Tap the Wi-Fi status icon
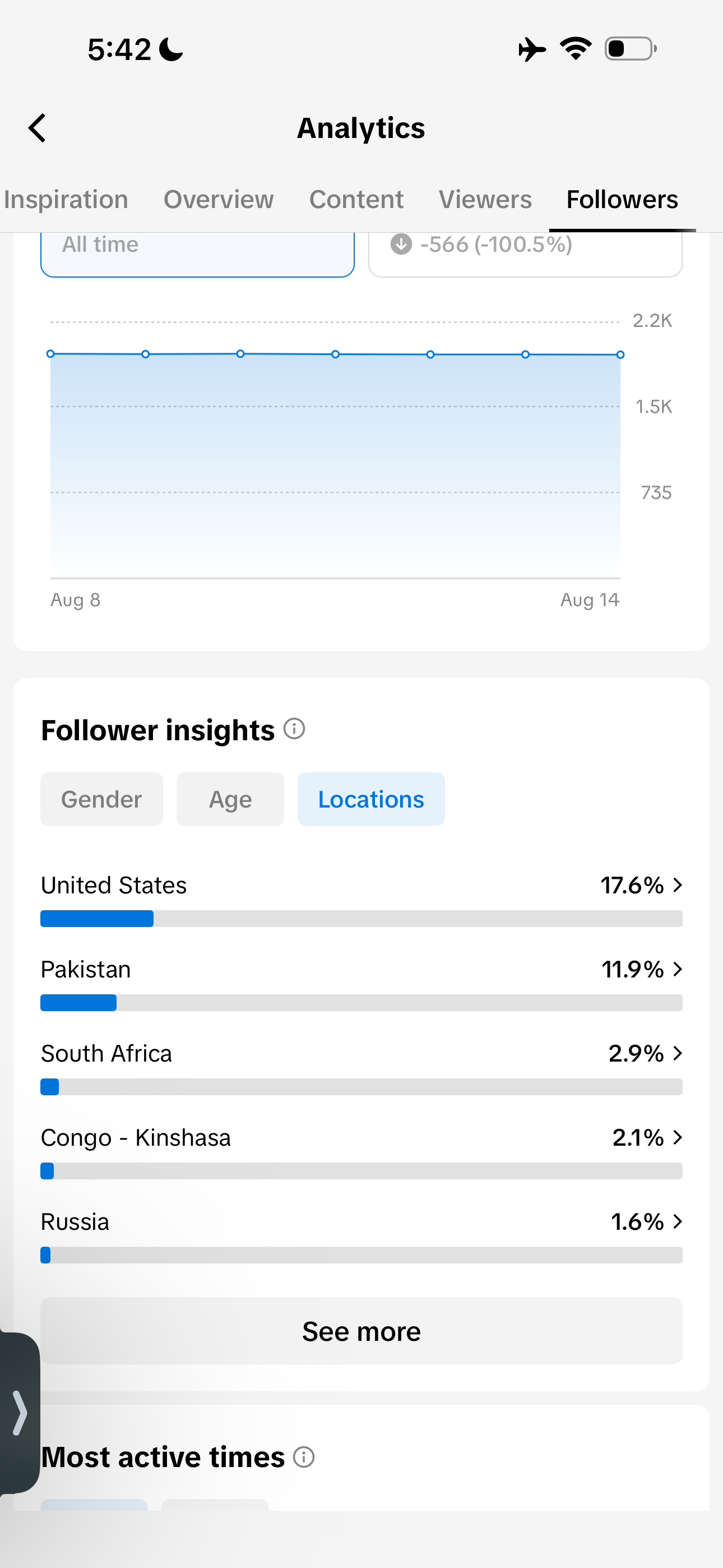Image resolution: width=723 pixels, height=1568 pixels. pos(576,49)
